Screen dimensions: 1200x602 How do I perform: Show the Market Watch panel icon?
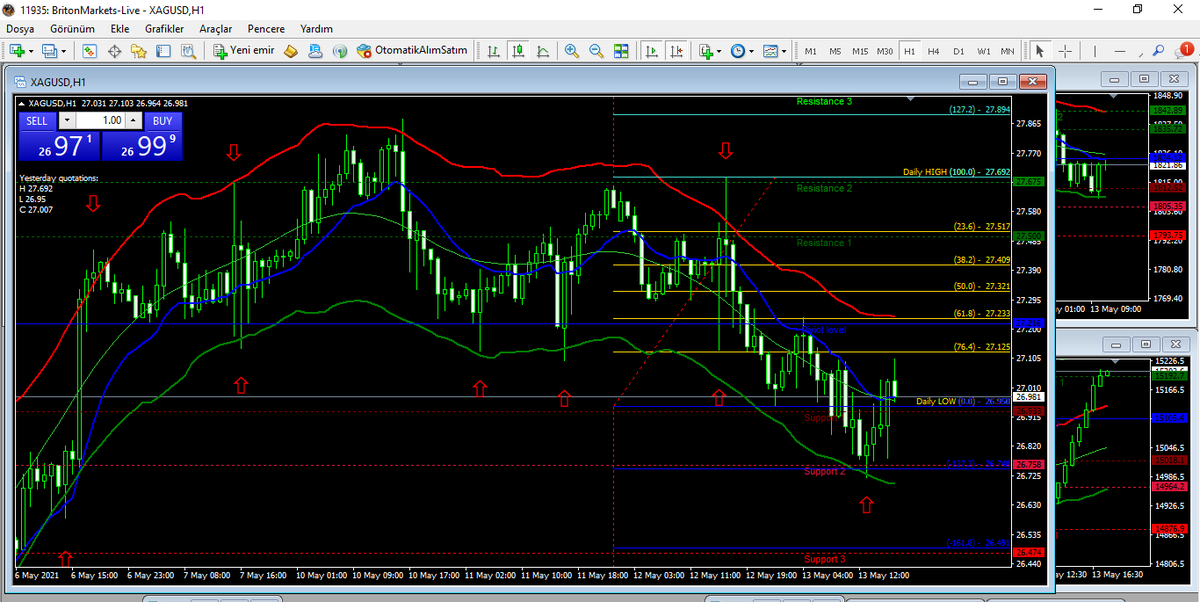(x=90, y=50)
